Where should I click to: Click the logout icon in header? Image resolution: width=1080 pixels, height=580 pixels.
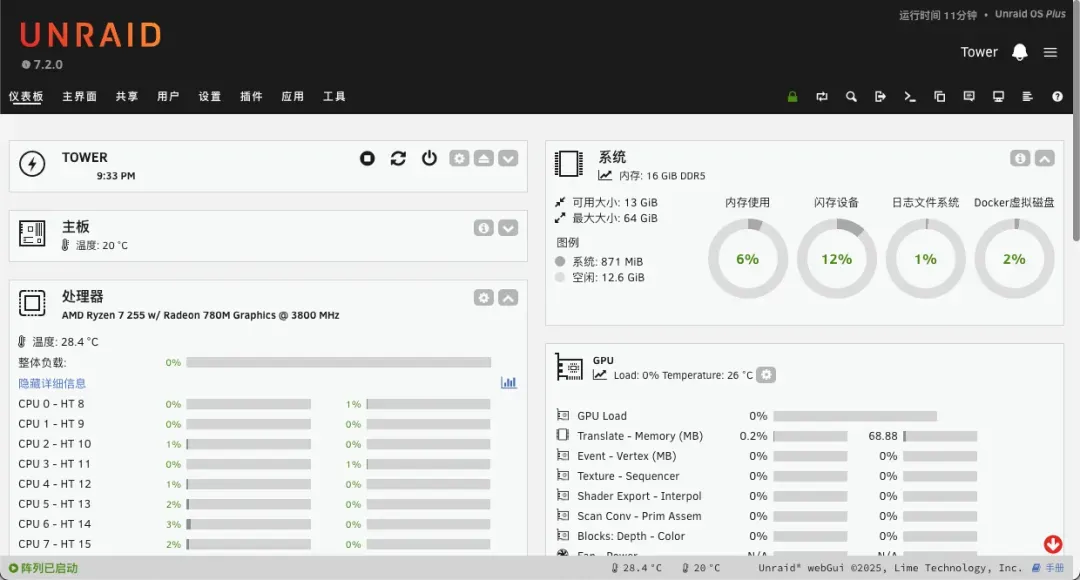tap(880, 97)
